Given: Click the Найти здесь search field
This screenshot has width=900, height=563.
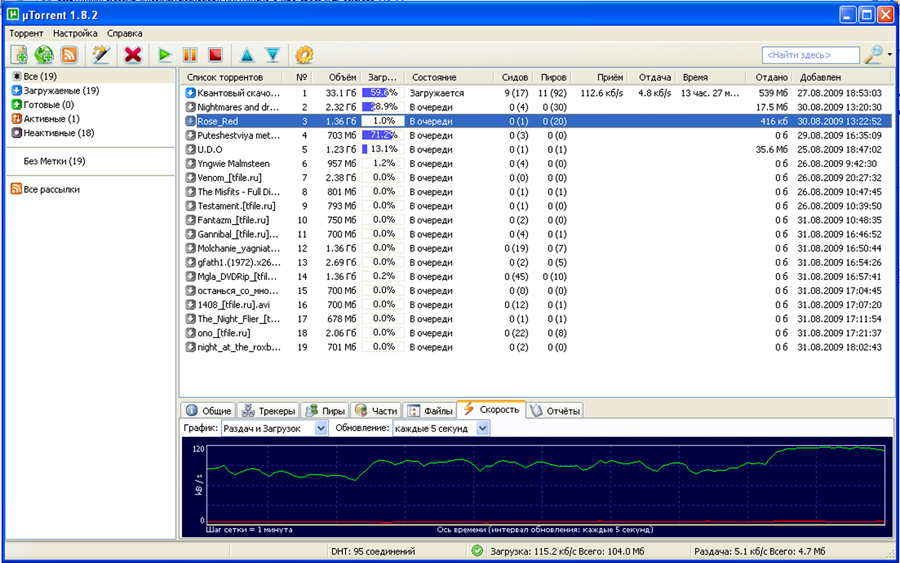Looking at the screenshot, I should pyautogui.click(x=810, y=56).
